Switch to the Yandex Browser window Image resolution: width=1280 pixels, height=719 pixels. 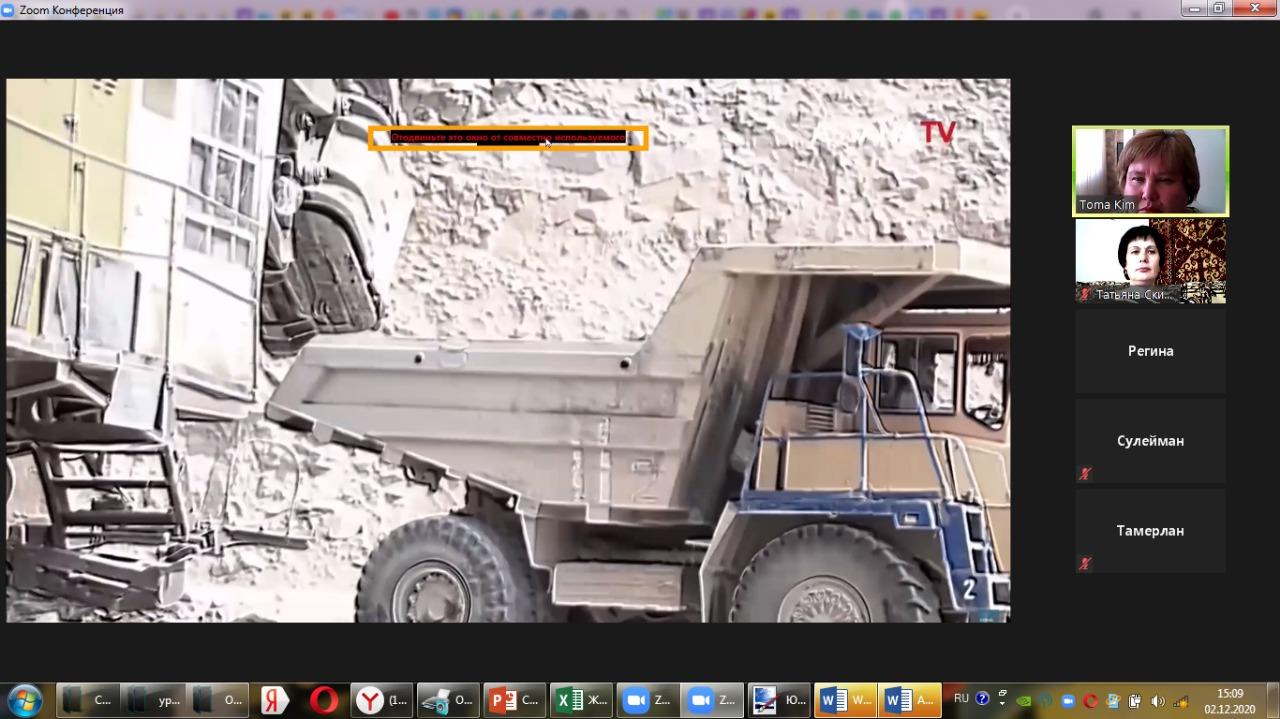385,700
